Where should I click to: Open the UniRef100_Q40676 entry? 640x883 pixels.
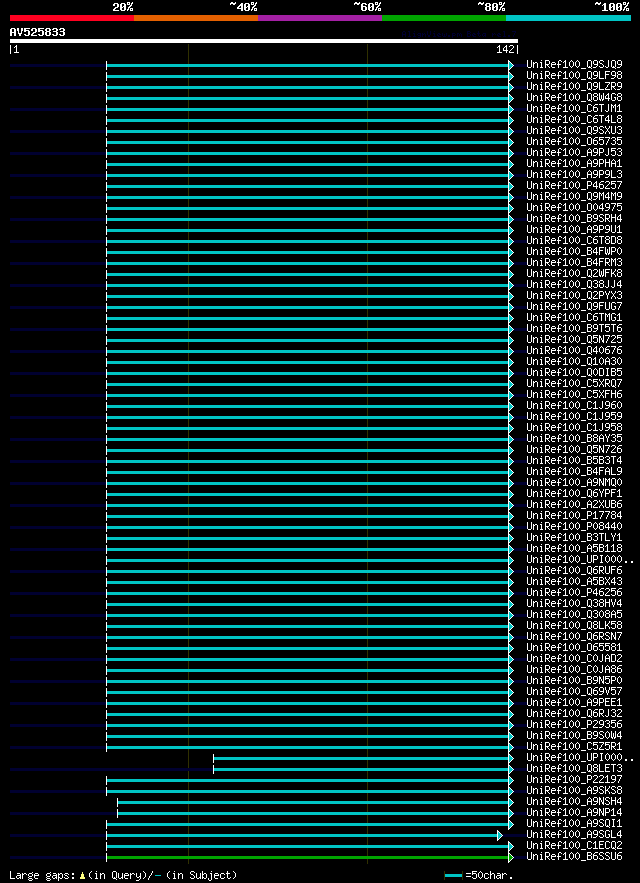(574, 350)
